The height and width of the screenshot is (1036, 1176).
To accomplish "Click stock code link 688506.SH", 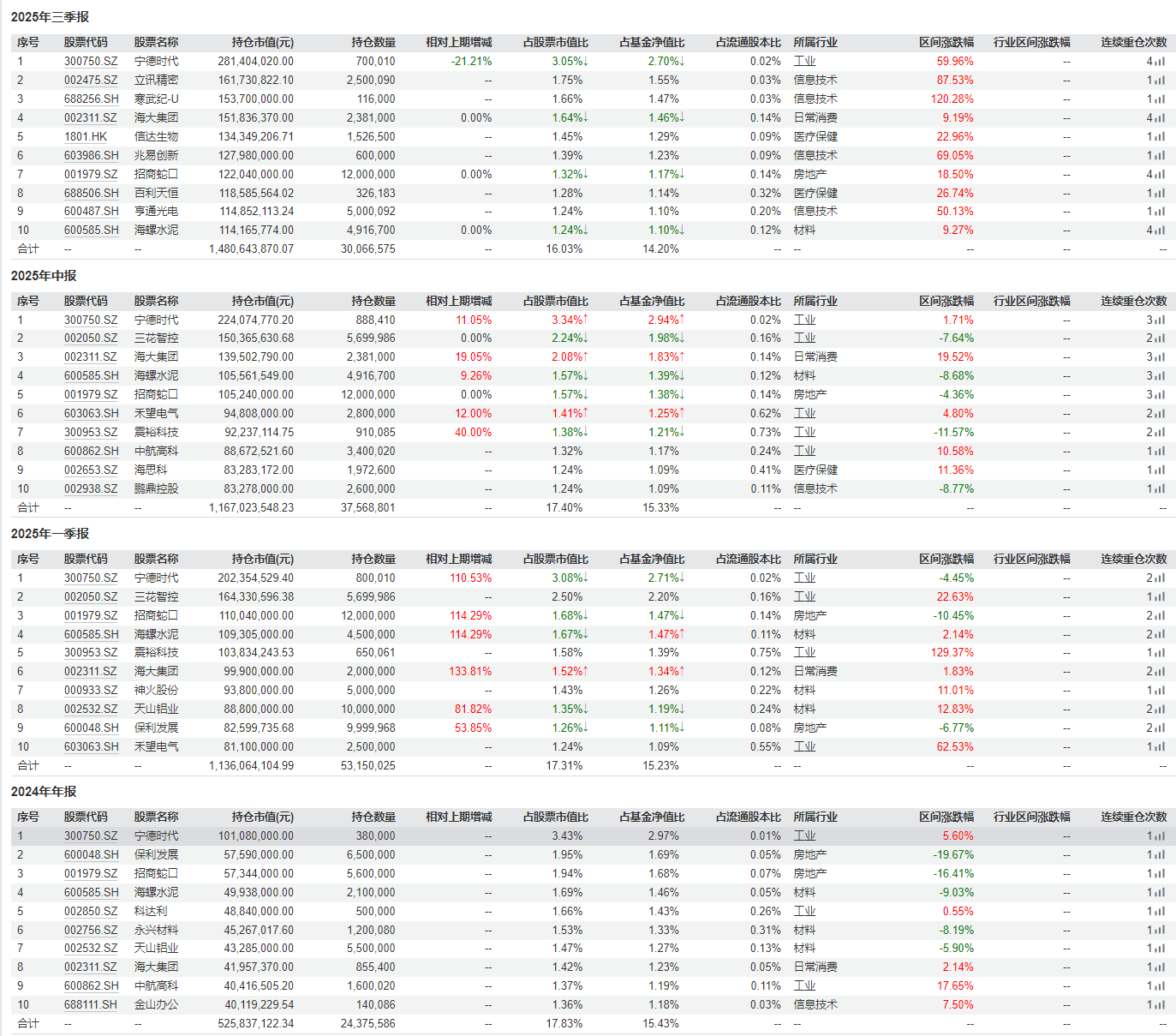I will (91, 194).
